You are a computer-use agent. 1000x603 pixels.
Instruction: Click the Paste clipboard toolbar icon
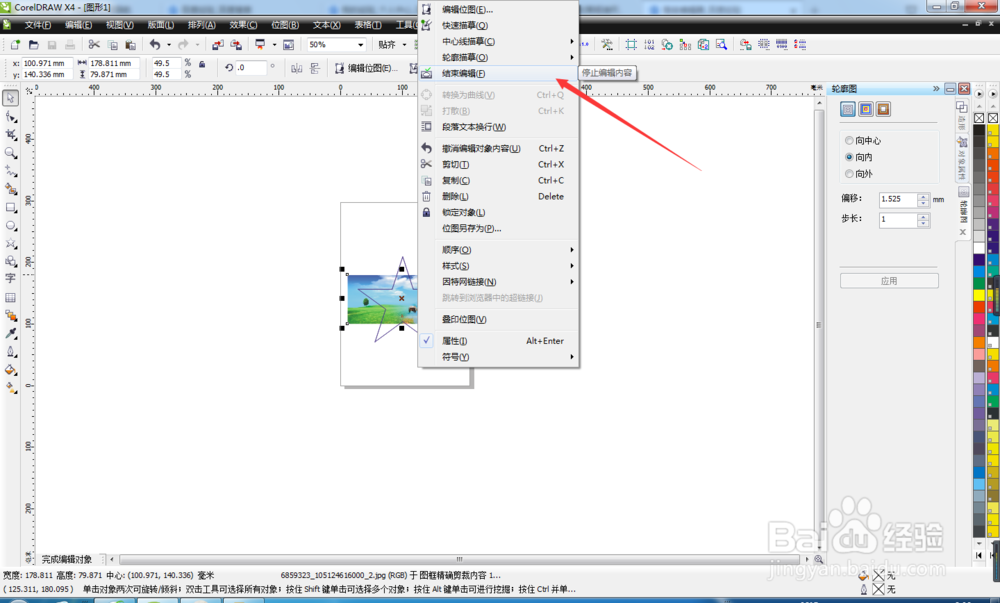131,45
